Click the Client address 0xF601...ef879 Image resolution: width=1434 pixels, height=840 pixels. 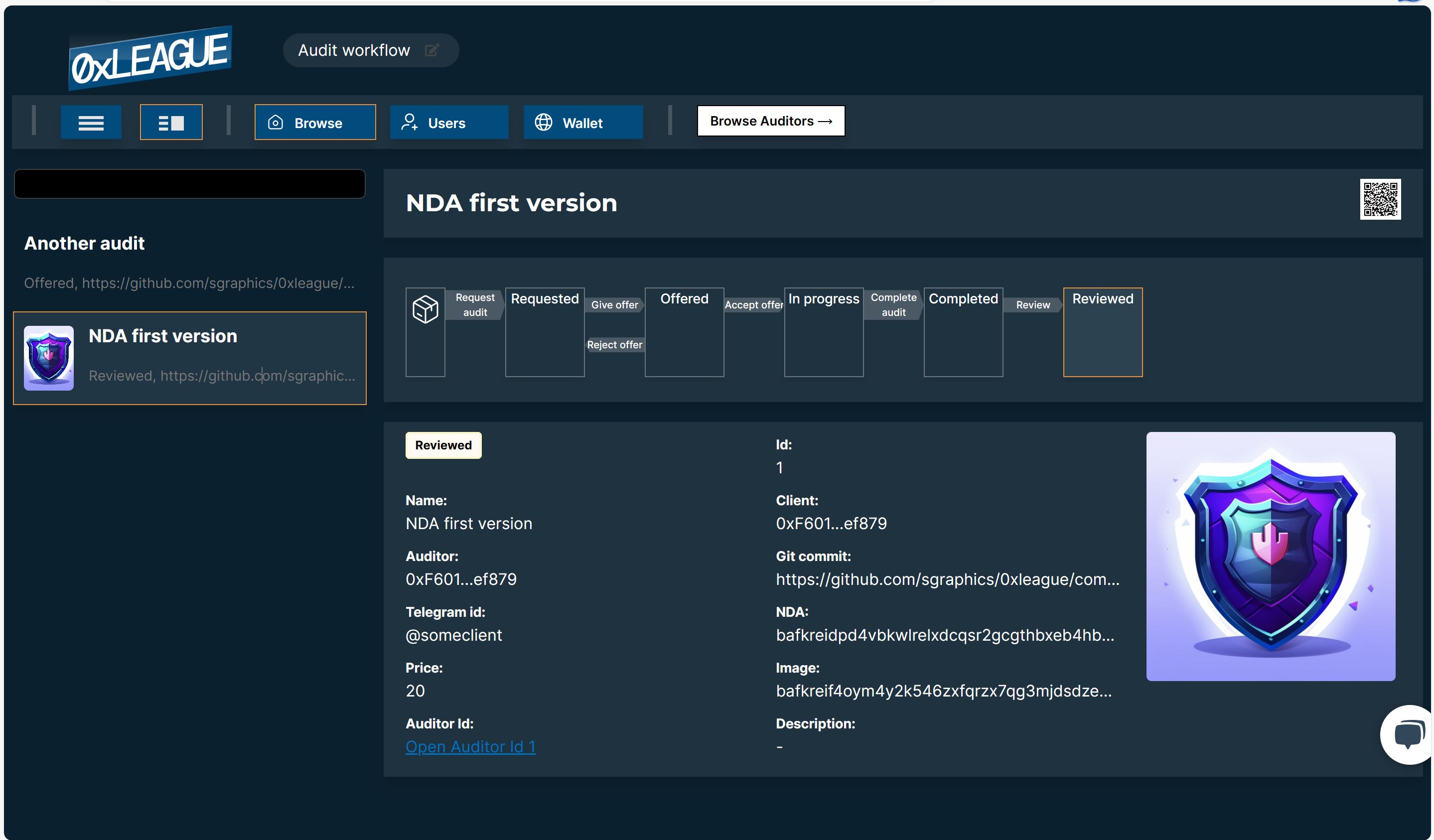pyautogui.click(x=832, y=523)
